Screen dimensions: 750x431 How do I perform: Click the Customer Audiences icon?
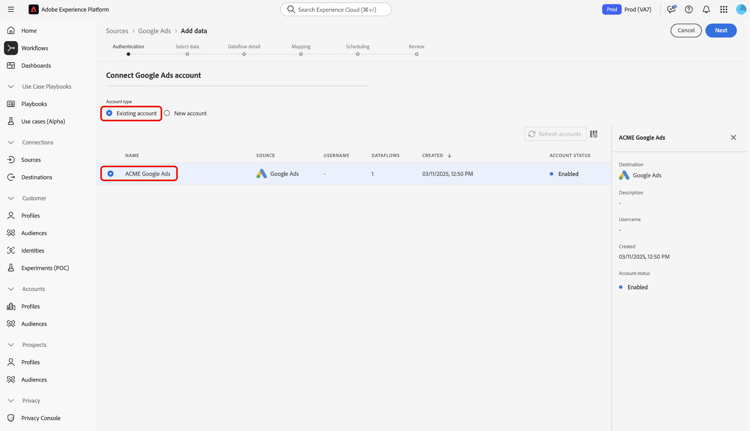(11, 233)
